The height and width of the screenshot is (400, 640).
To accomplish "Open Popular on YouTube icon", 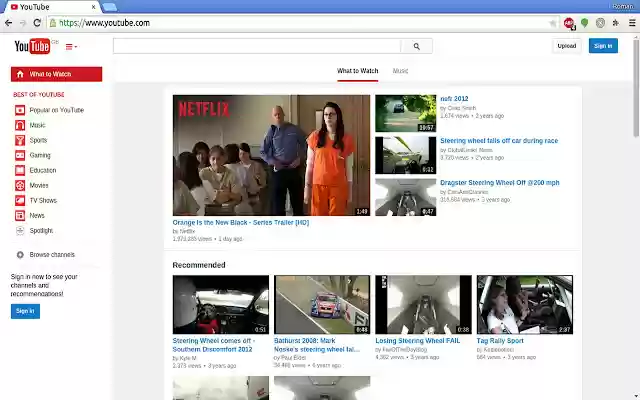I will click(x=20, y=110).
